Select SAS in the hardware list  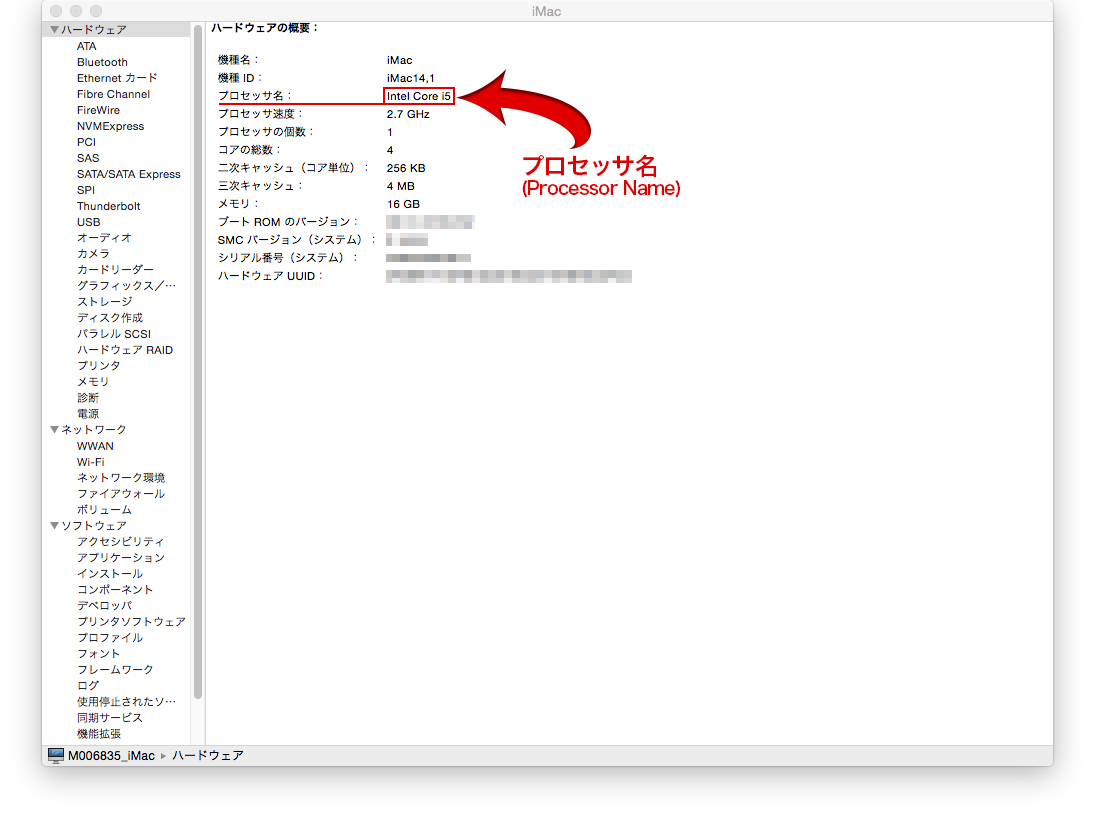88,158
